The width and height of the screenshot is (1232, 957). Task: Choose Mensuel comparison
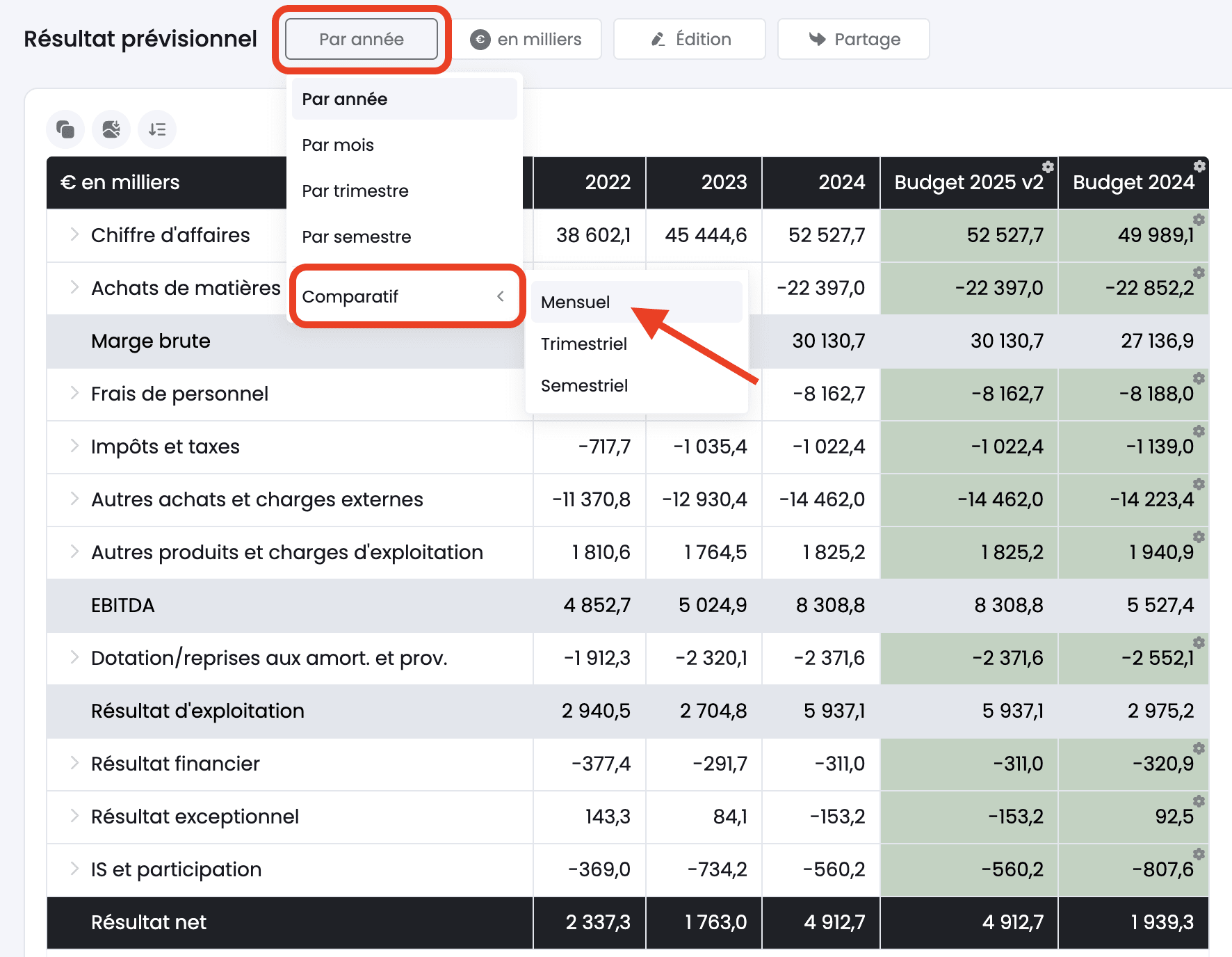click(x=636, y=302)
